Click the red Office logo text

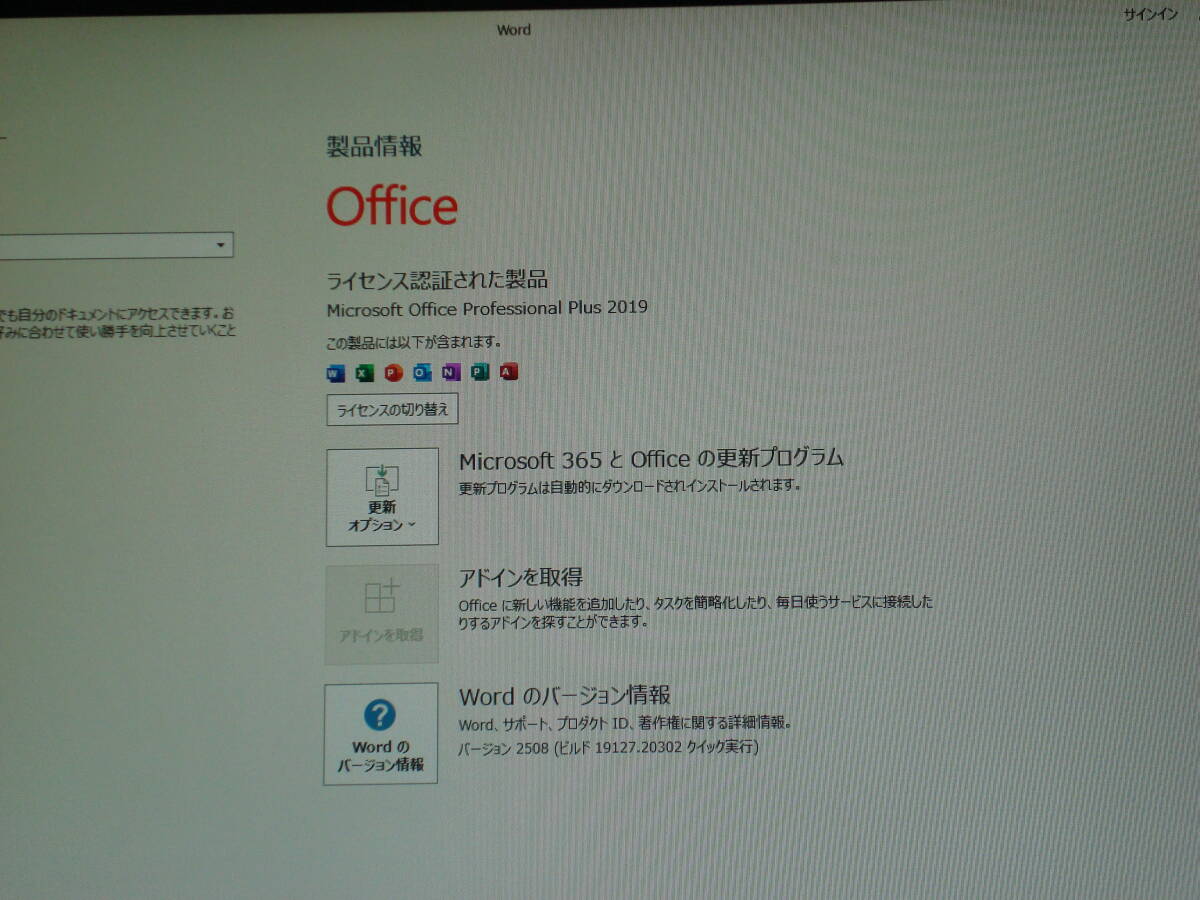point(392,206)
